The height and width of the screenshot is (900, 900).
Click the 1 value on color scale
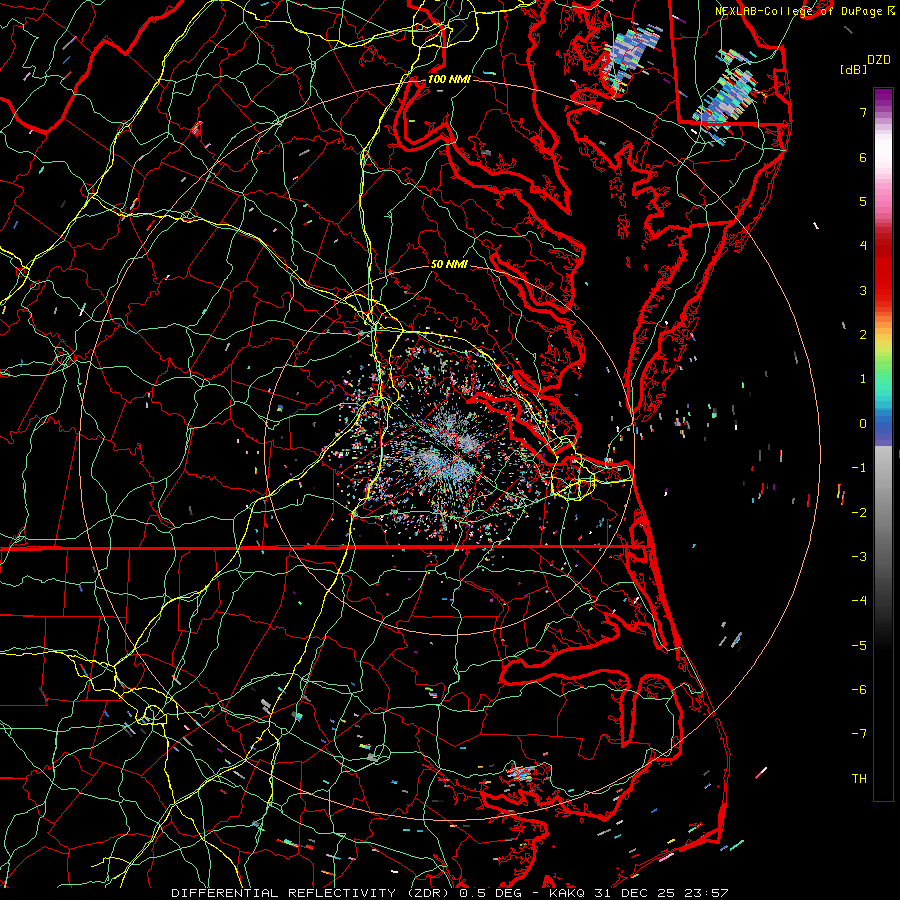pyautogui.click(x=863, y=379)
